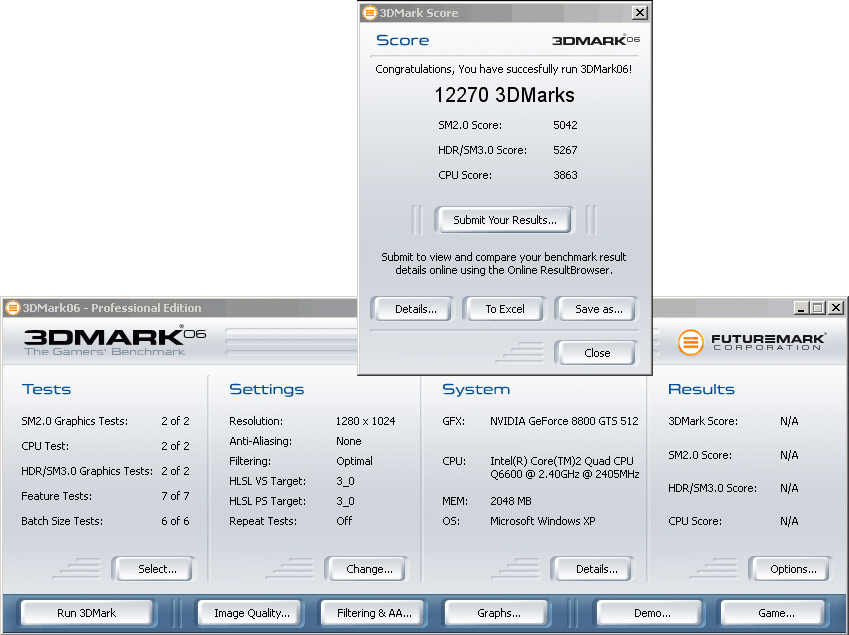
Task: Click the SM2.0 Graphics Tests '2 of 2' value
Action: coord(175,421)
